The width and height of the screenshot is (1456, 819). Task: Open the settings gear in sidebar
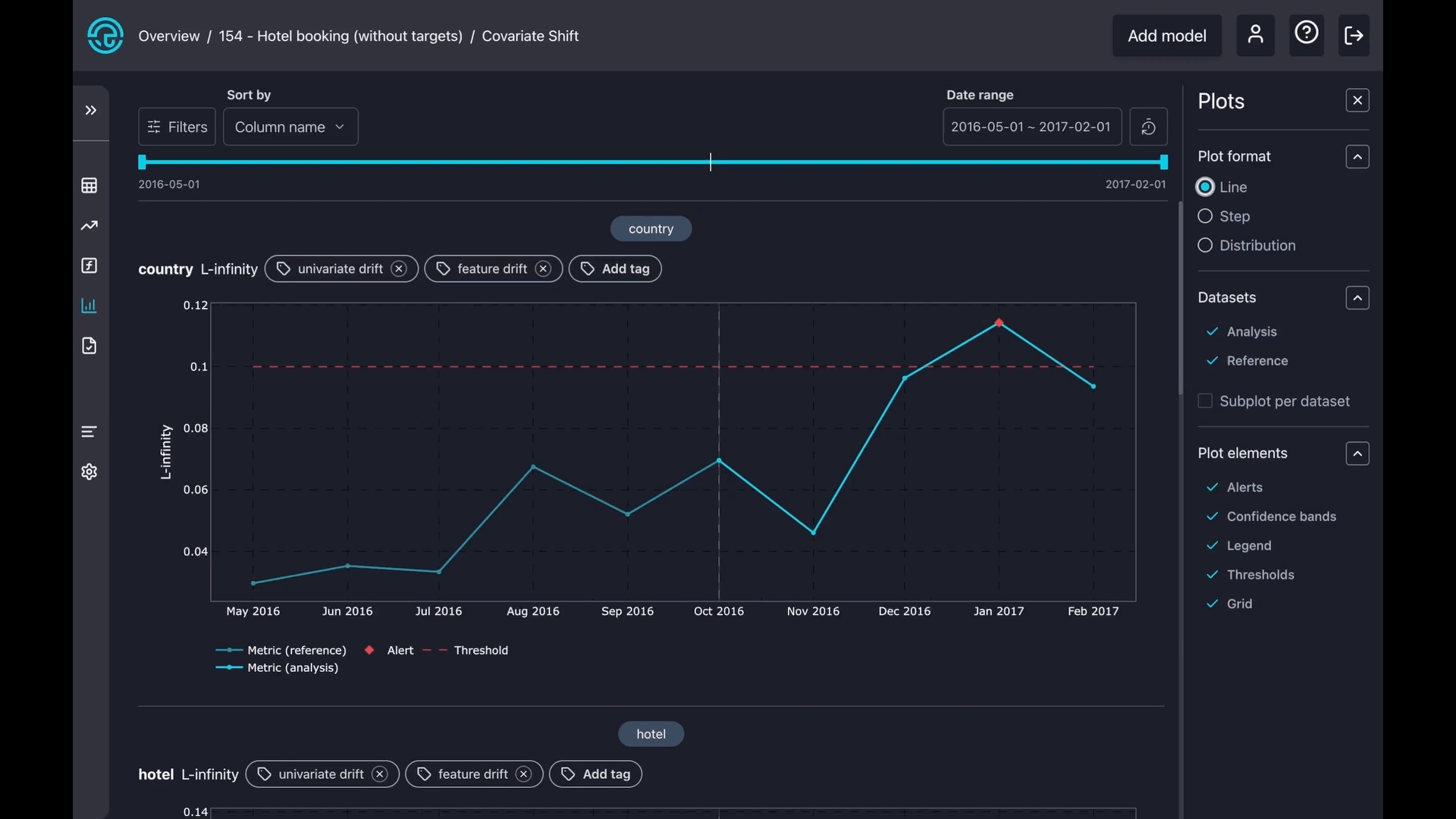(89, 472)
